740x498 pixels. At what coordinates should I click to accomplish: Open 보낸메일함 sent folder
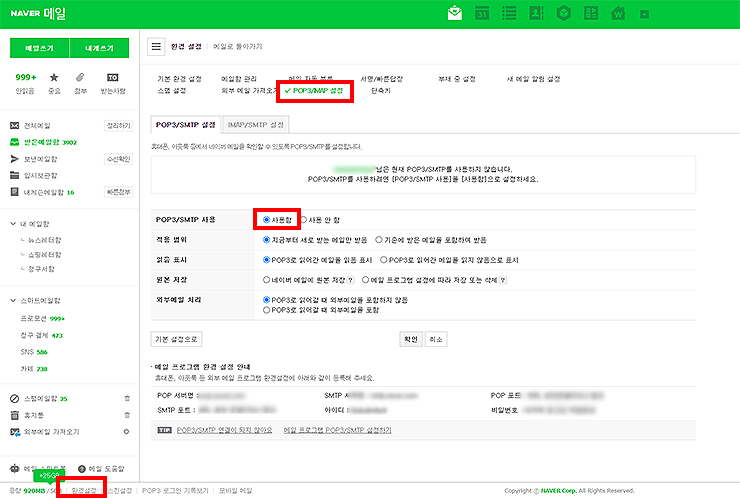pyautogui.click(x=41, y=159)
